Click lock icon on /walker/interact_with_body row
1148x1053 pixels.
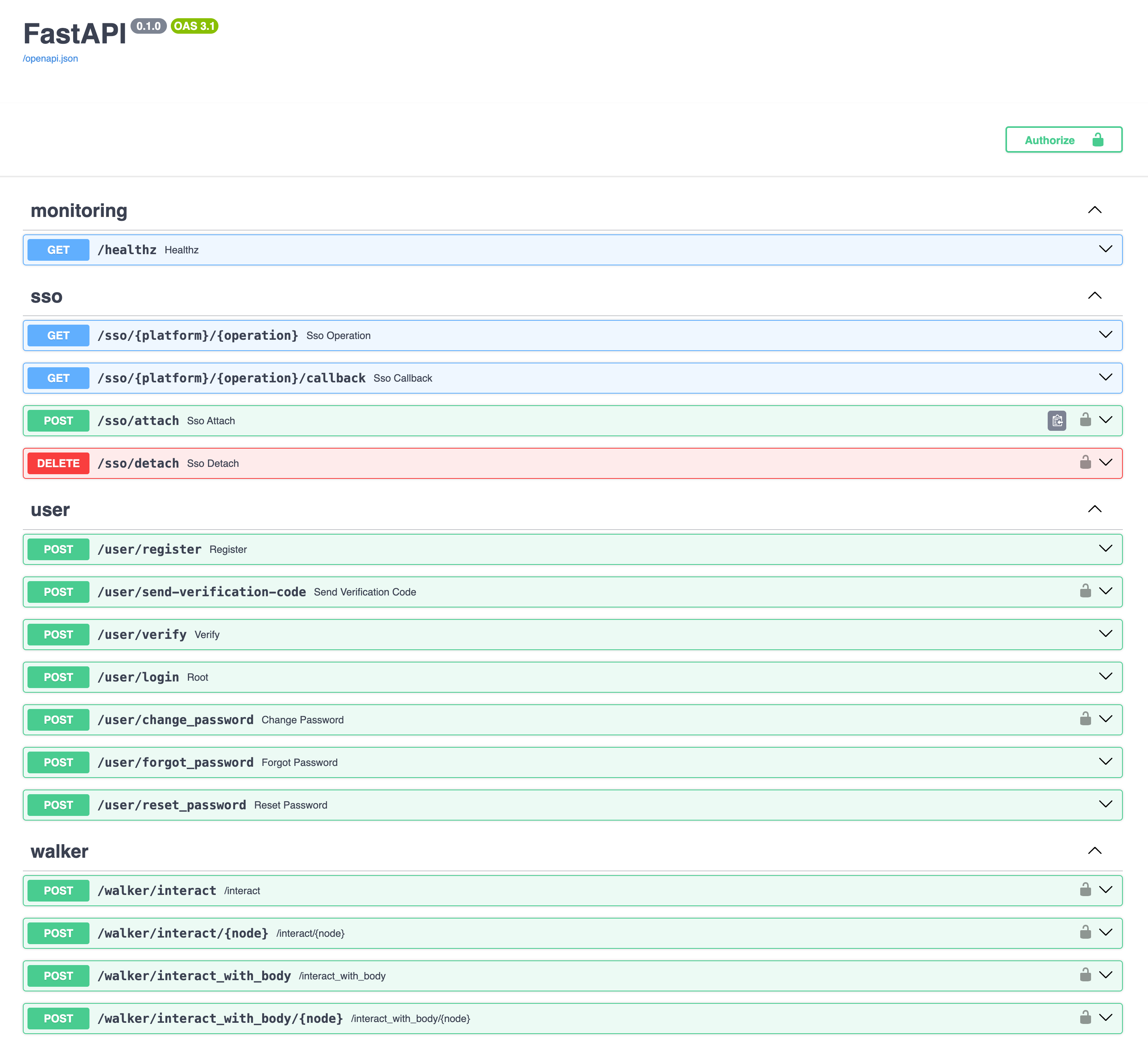(1085, 975)
